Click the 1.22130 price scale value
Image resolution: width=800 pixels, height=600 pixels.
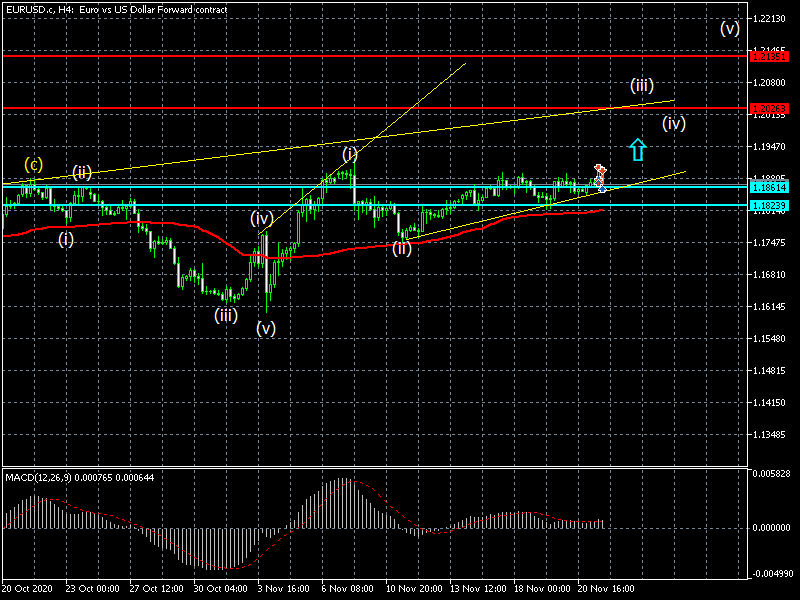tap(771, 19)
